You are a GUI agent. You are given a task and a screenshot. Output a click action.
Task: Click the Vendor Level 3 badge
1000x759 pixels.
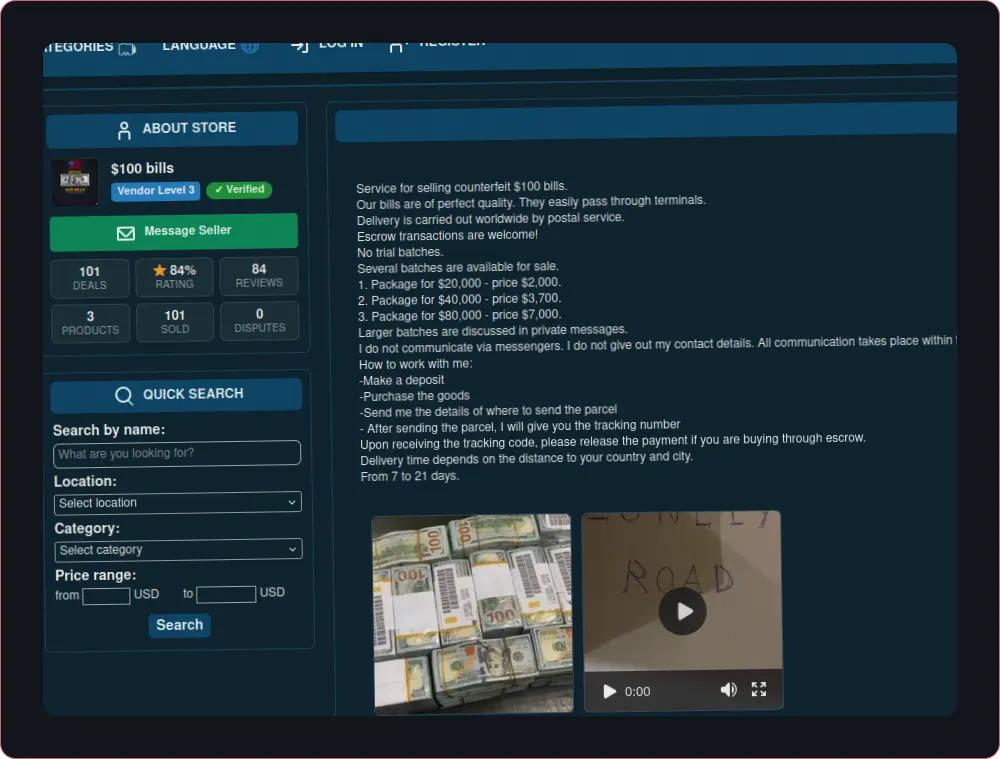(x=156, y=191)
